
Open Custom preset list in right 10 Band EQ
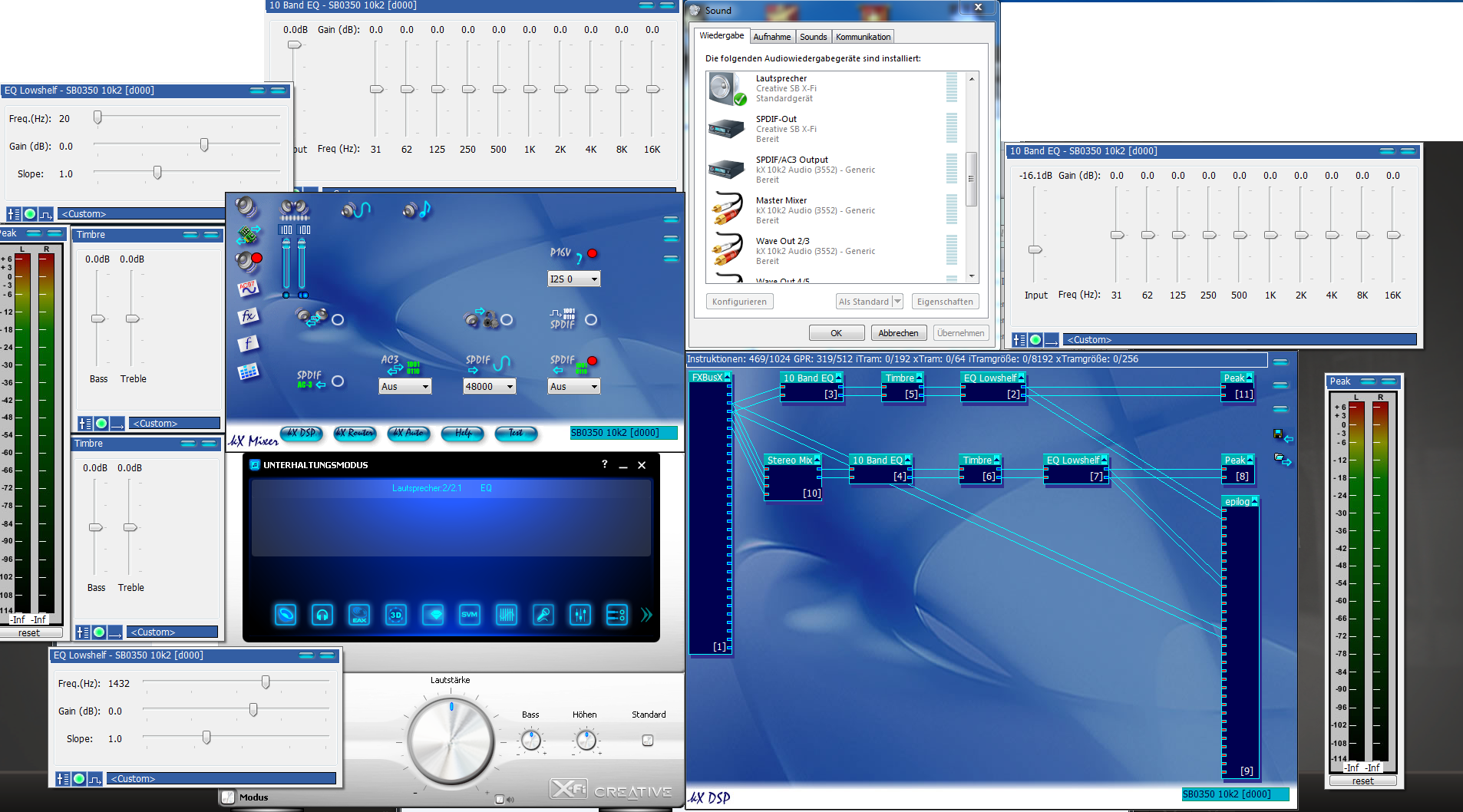1240,340
